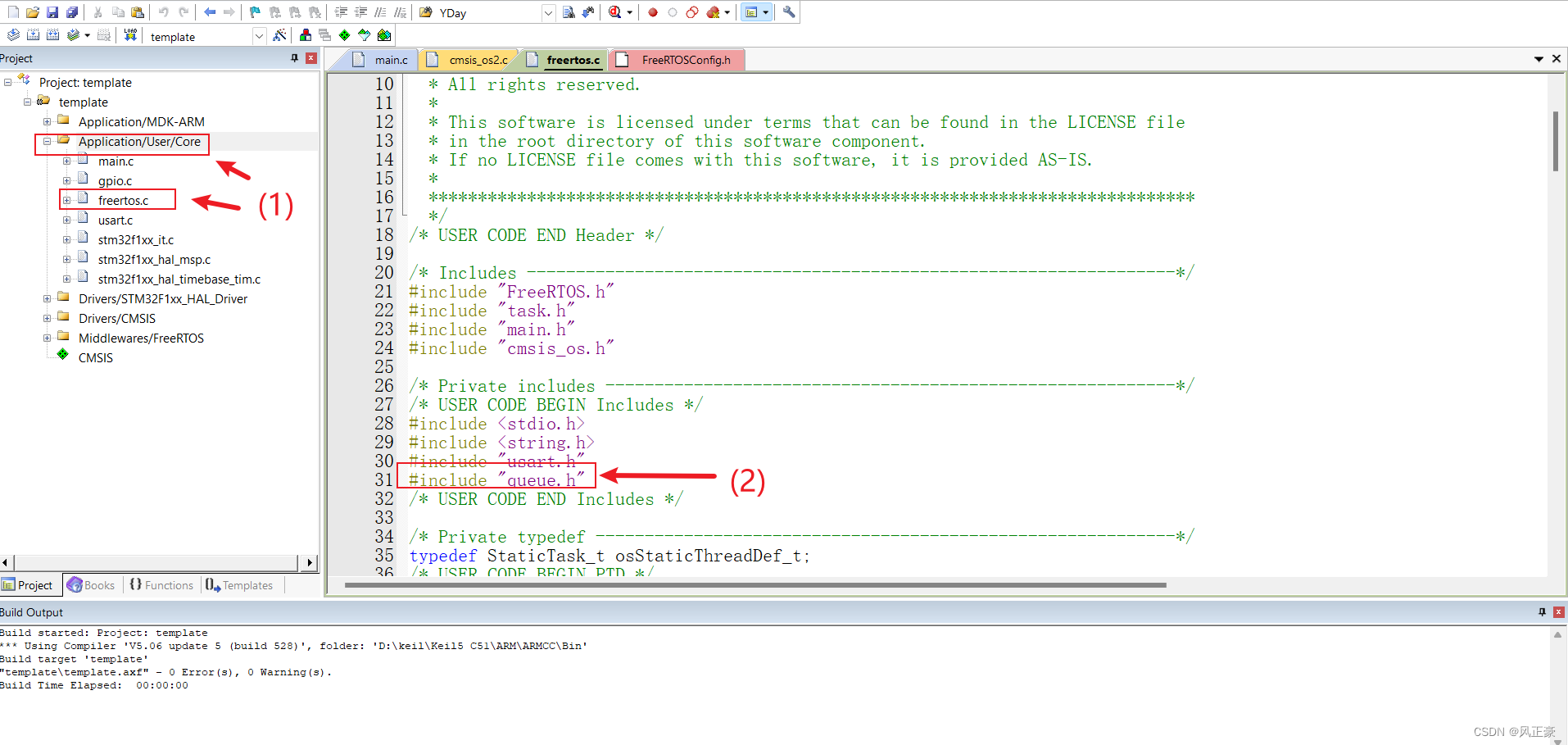Navigate forwards with the right arrow icon

click(229, 12)
